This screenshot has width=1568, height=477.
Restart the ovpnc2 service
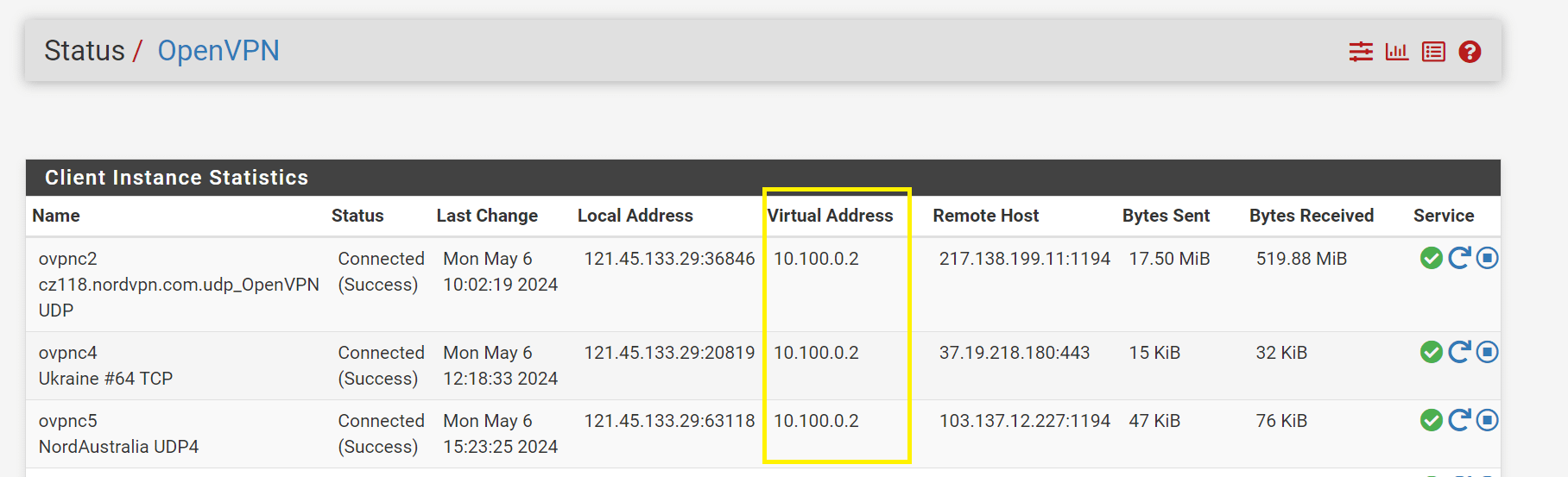1459,258
